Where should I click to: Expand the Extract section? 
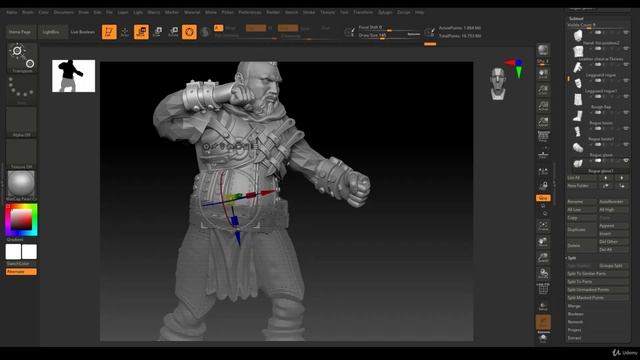point(574,338)
